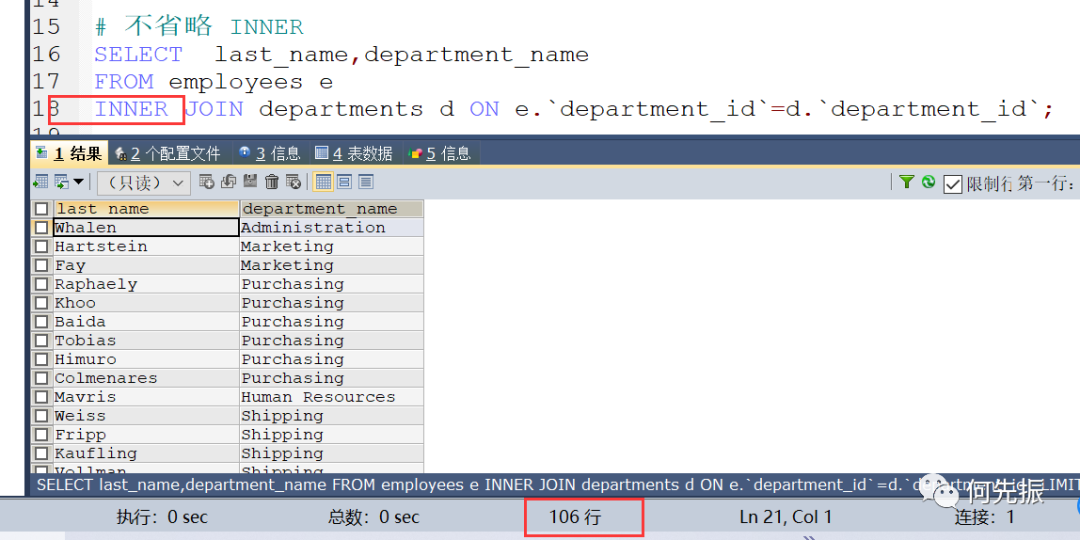Select the Raphaely cell
Image resolution: width=1080 pixels, height=540 pixels.
point(146,284)
